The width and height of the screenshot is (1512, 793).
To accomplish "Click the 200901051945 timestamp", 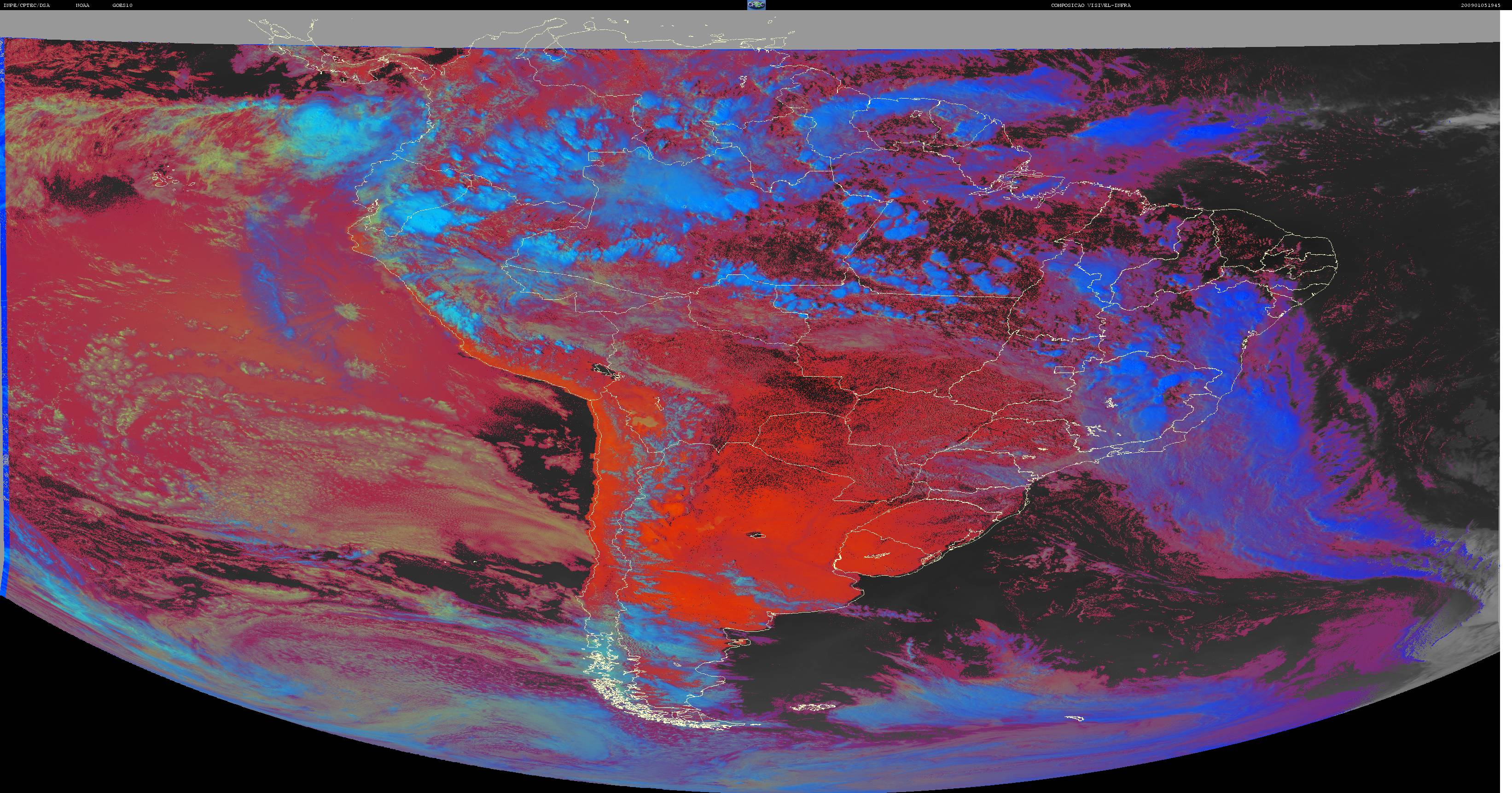I will [x=1479, y=5].
